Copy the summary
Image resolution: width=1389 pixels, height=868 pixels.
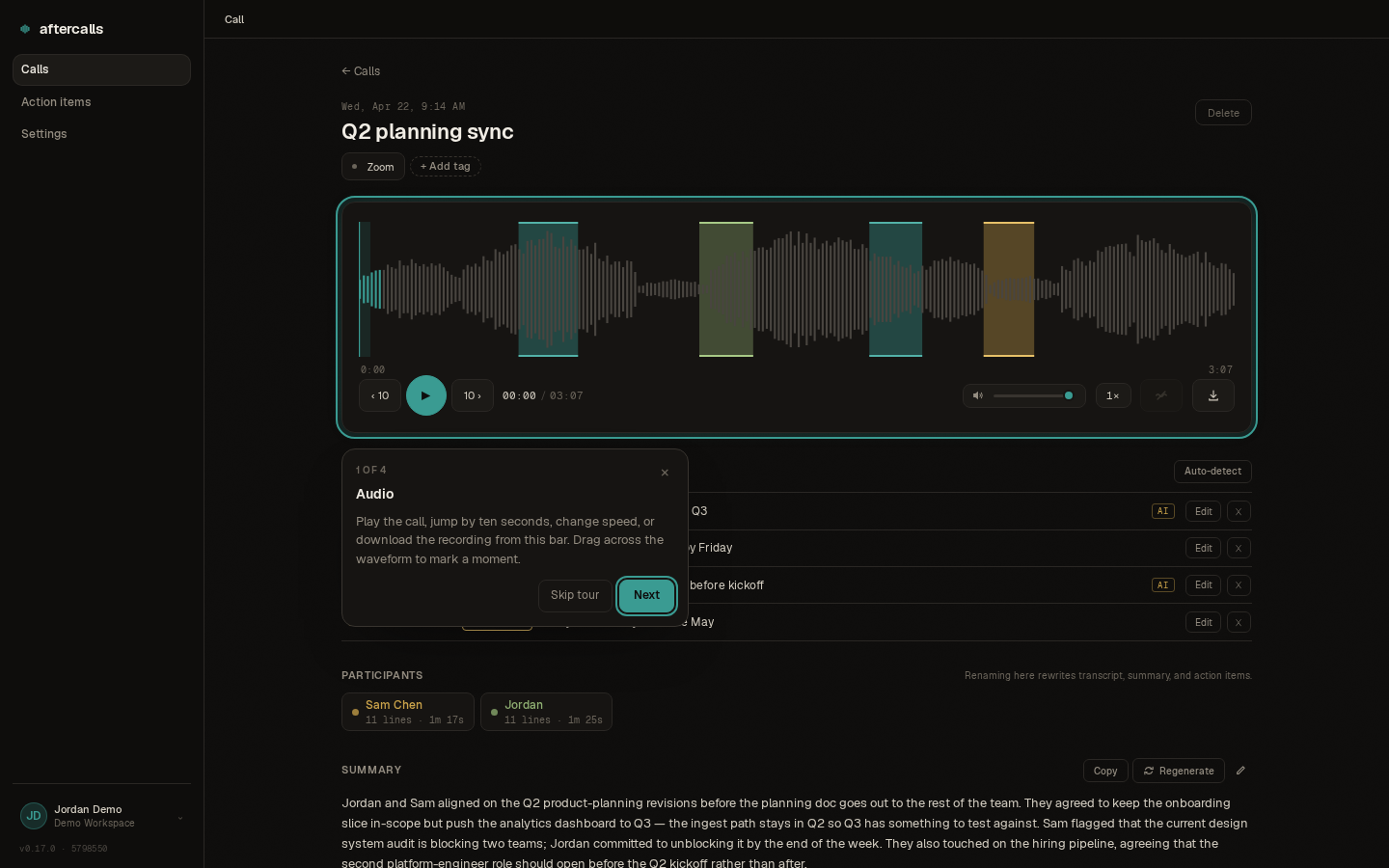coord(1105,771)
